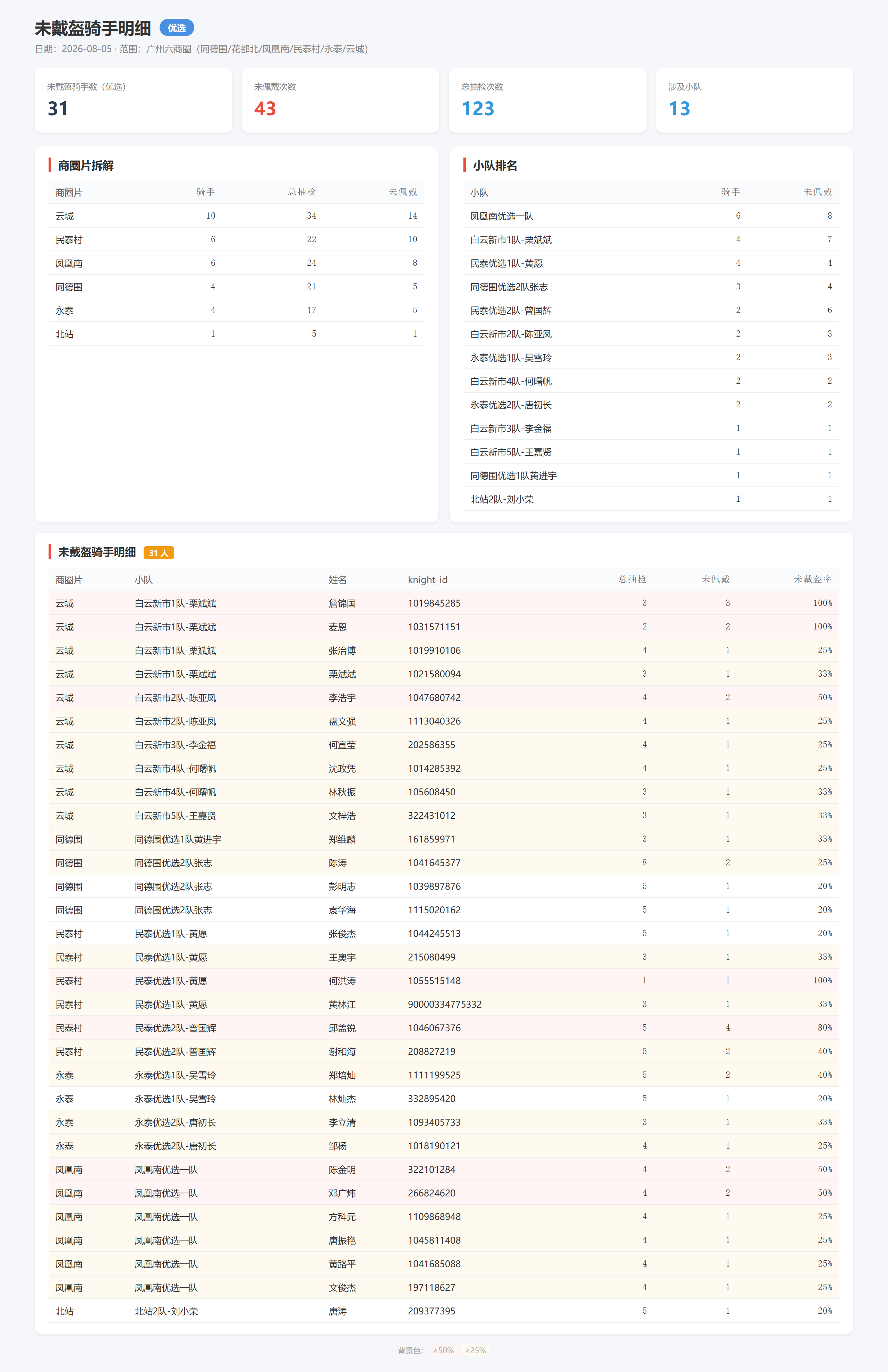
Task: Select rider name "文梓浩"
Action: coord(342,816)
